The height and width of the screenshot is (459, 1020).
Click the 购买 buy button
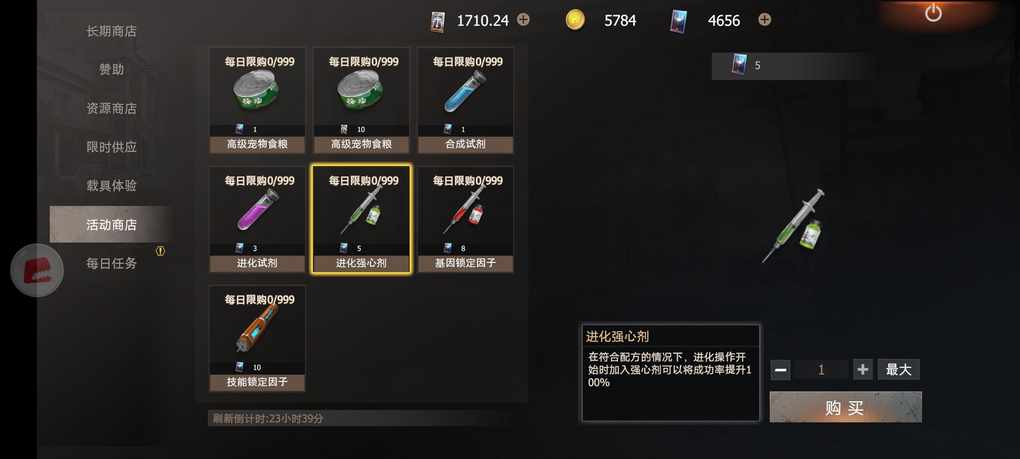coord(845,408)
